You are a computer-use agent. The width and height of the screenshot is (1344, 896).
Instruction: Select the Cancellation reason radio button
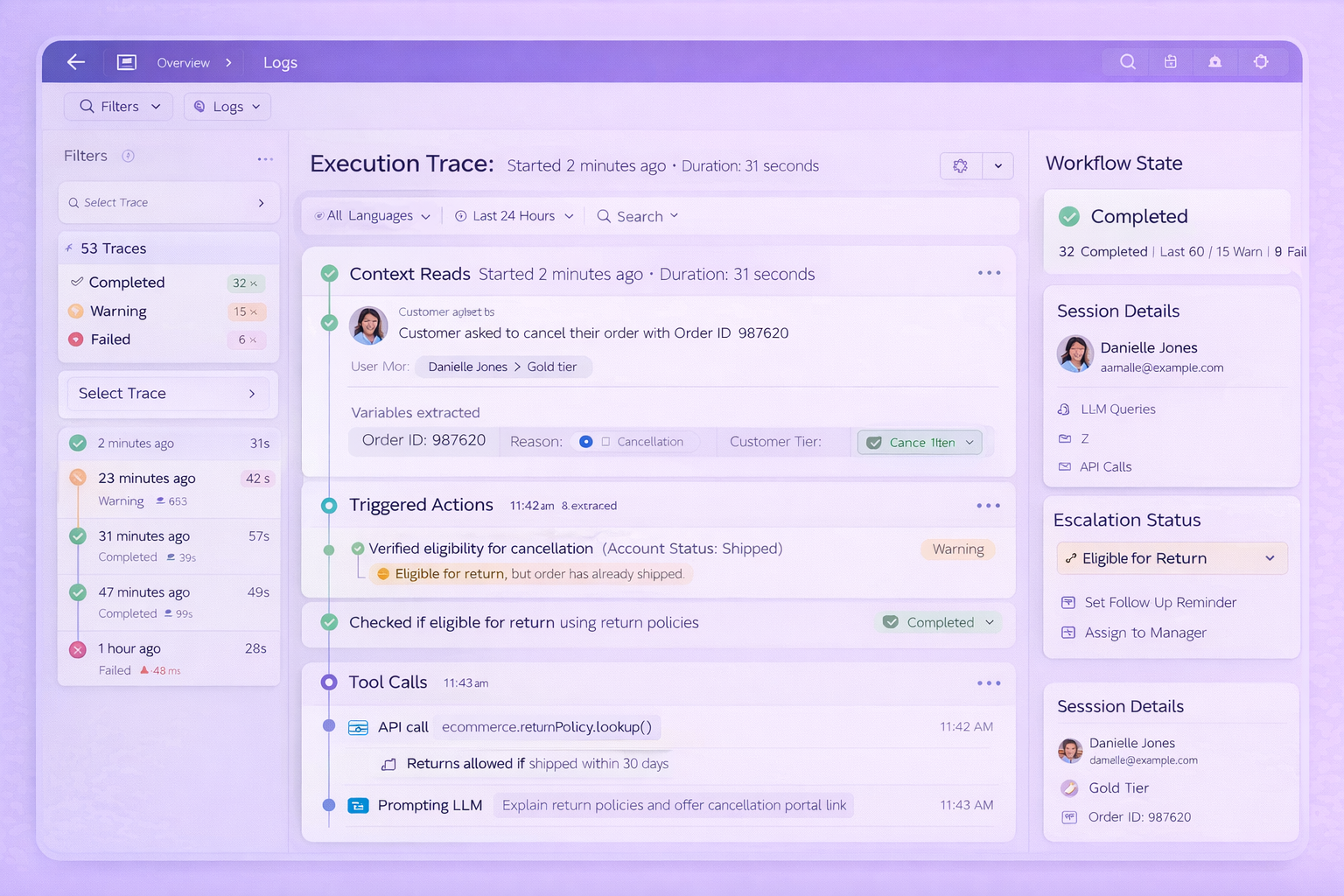(x=586, y=442)
